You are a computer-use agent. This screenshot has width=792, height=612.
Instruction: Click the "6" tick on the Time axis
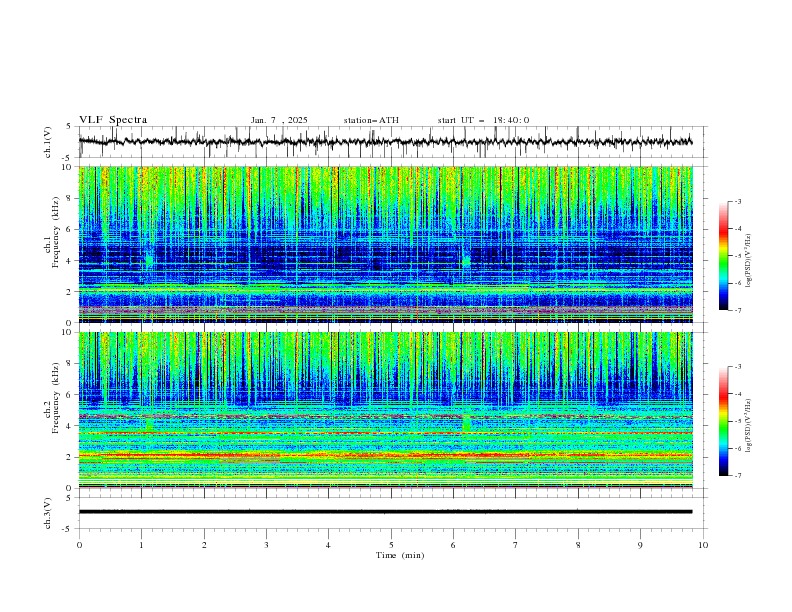(x=453, y=545)
